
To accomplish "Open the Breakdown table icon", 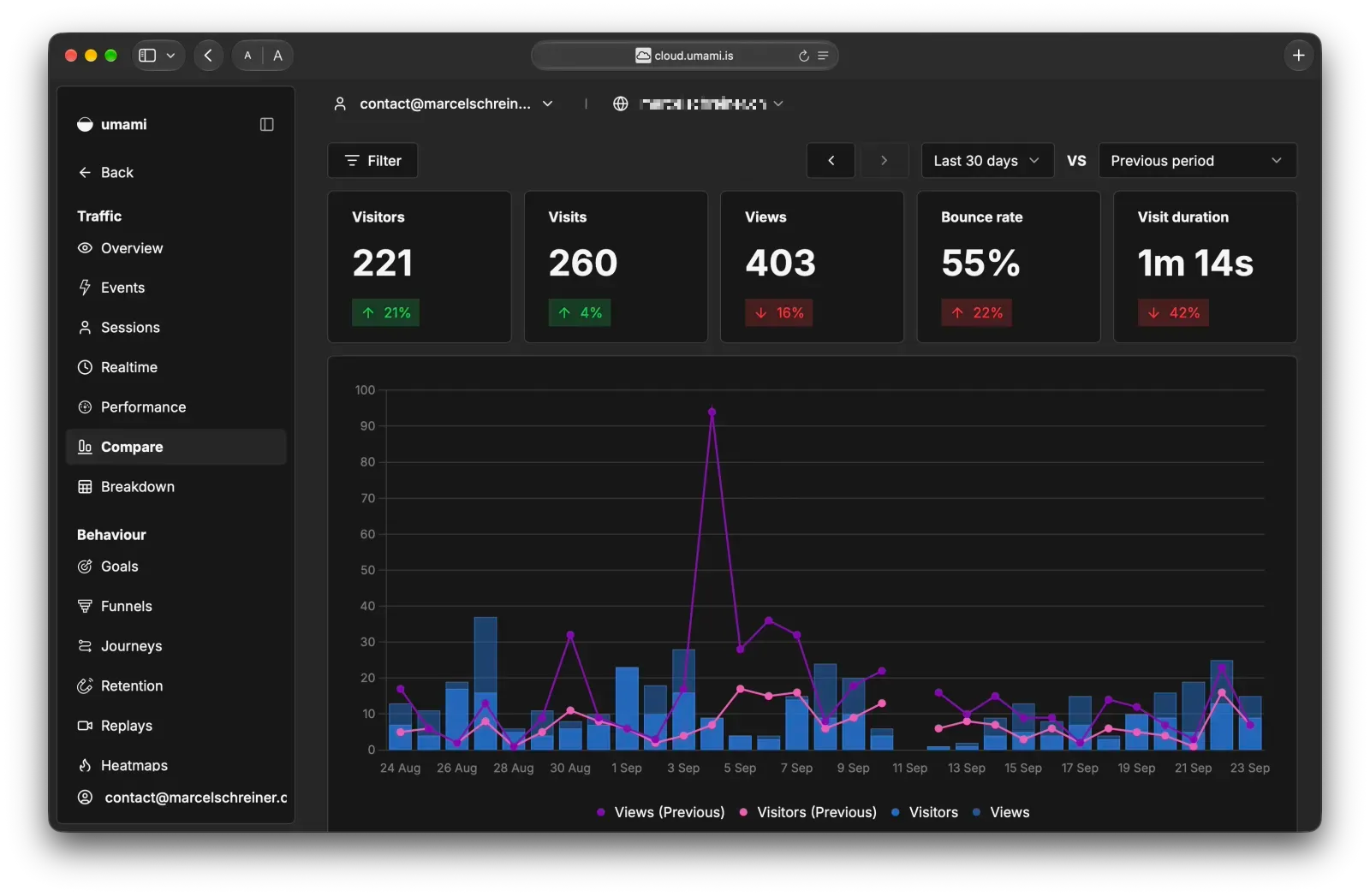I will click(85, 487).
